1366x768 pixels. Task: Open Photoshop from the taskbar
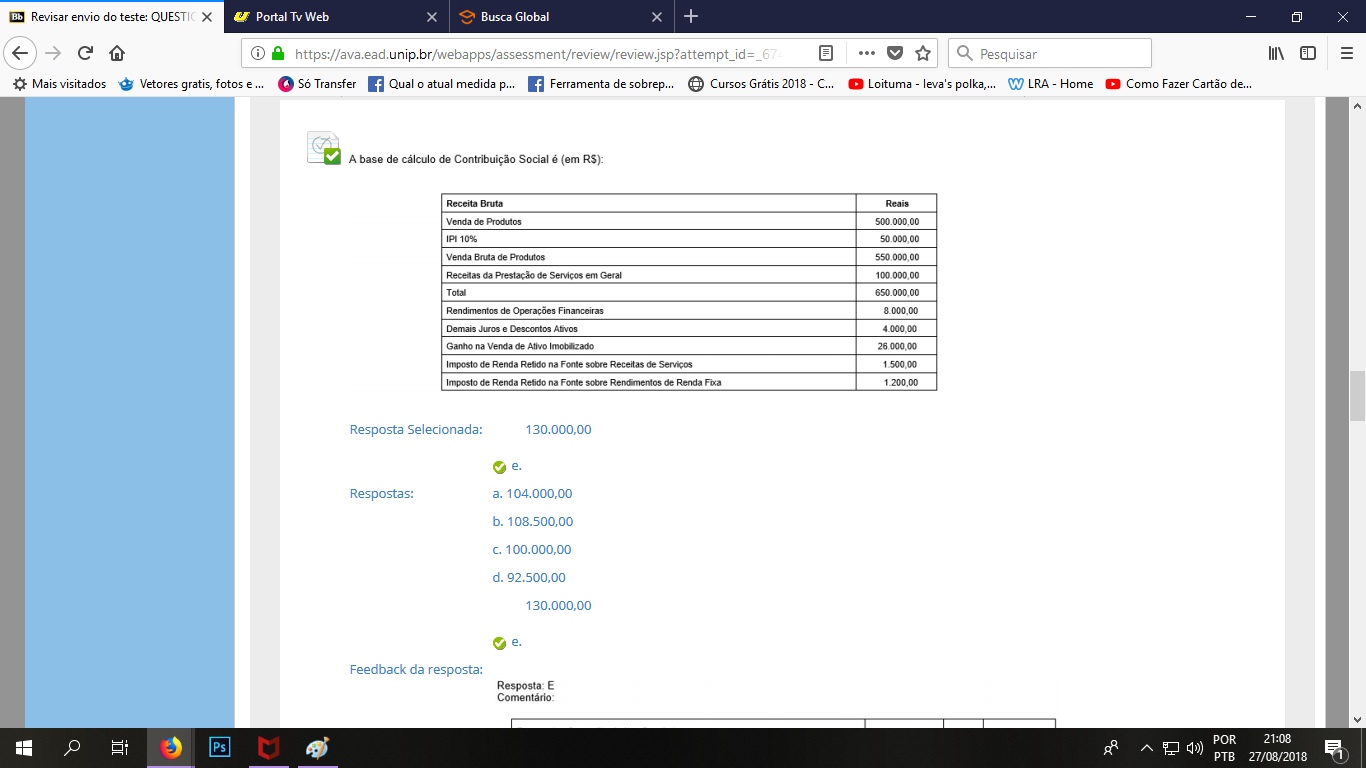(220, 747)
